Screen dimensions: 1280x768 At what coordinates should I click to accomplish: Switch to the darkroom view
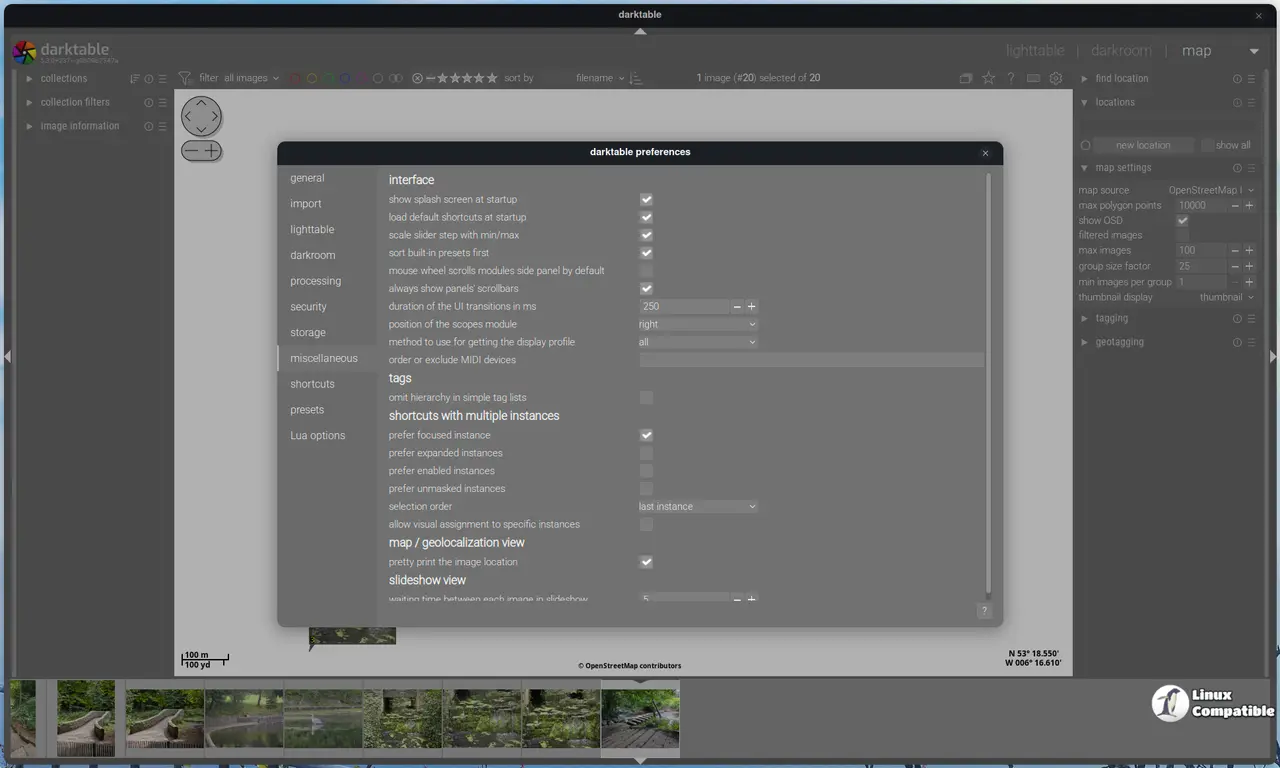tap(1120, 50)
